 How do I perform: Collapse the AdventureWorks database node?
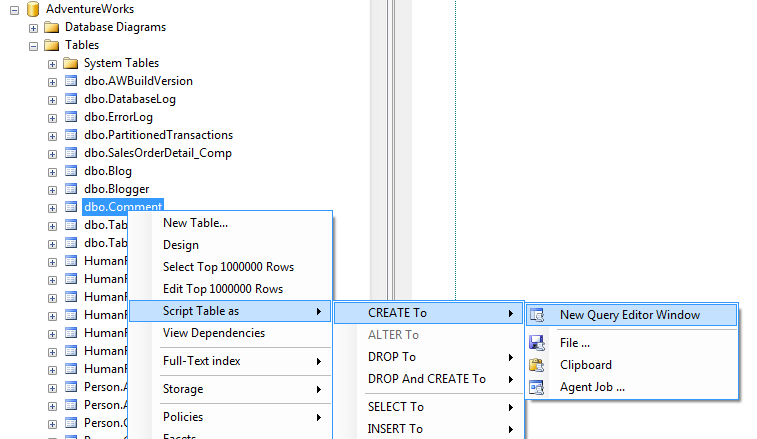[14, 10]
